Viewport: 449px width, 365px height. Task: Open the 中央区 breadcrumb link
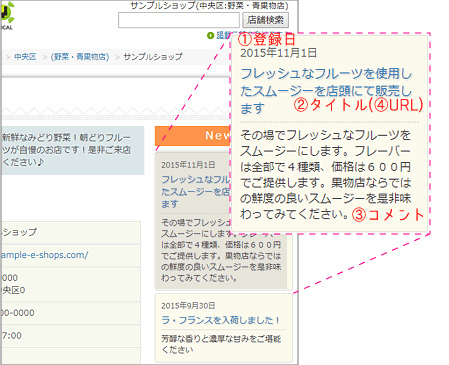coord(25,57)
